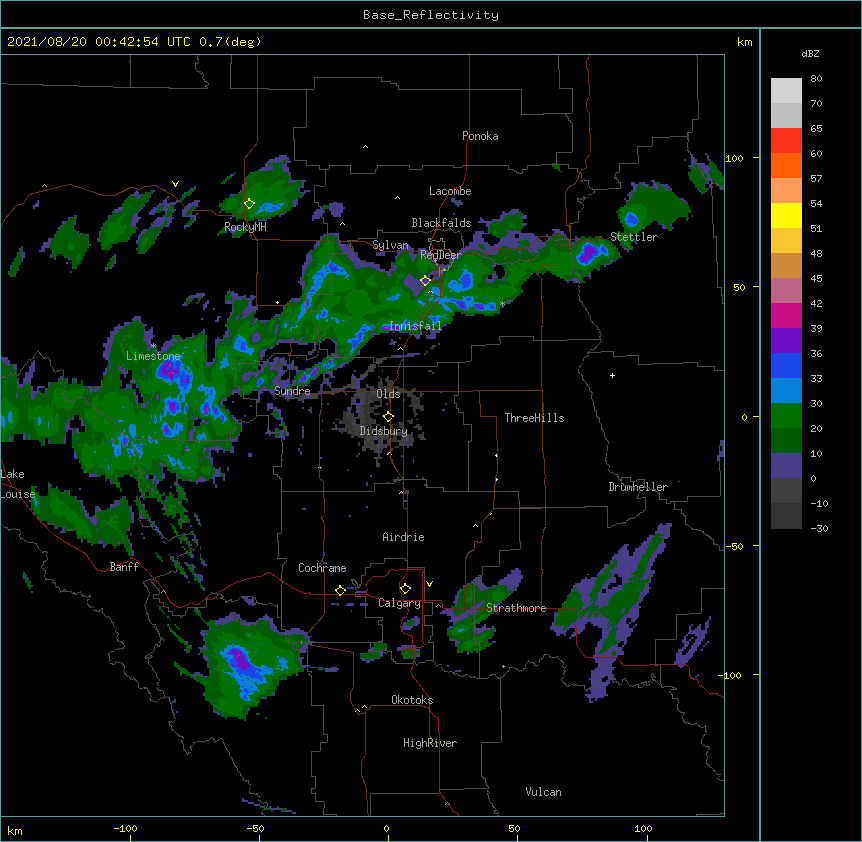Click the ThreeHills town label
862x842 pixels.
coord(534,418)
